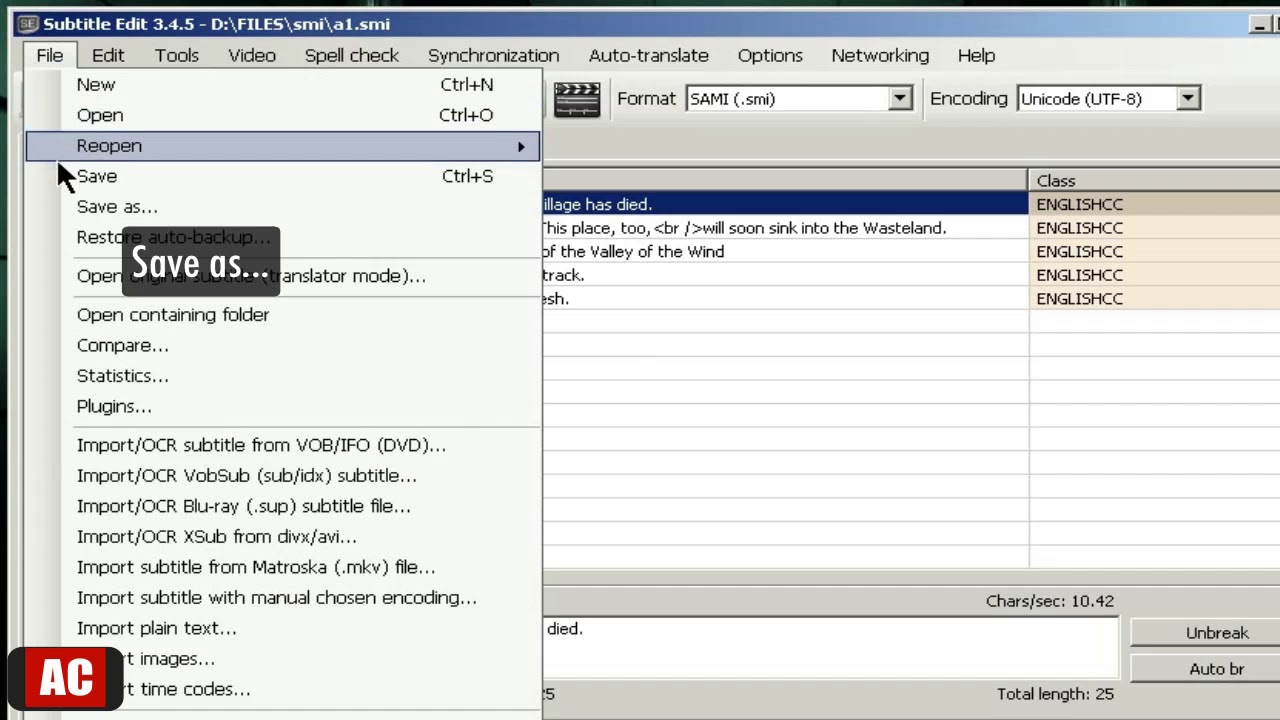The height and width of the screenshot is (720, 1280).
Task: Click the Subtitle Edit title bar icon
Action: pos(27,23)
